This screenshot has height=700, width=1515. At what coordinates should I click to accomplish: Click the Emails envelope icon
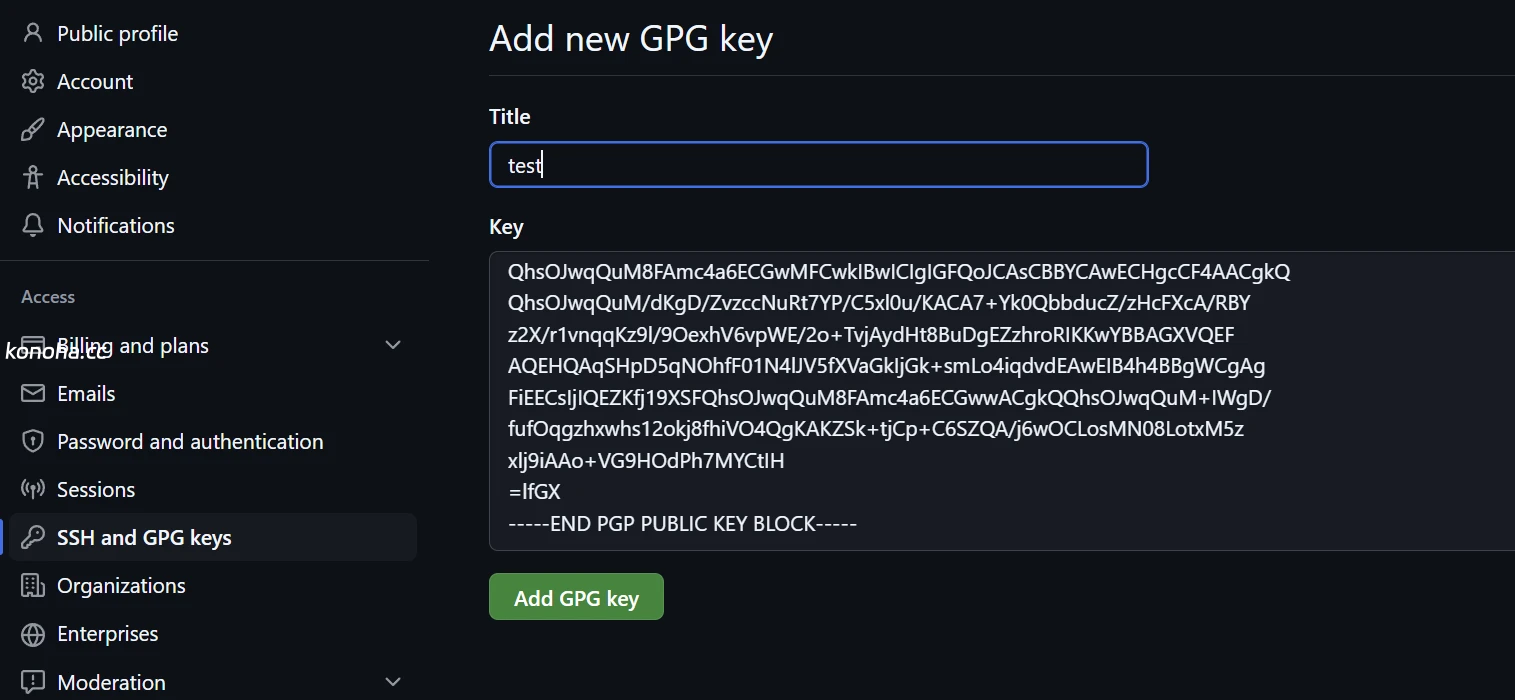coord(33,393)
